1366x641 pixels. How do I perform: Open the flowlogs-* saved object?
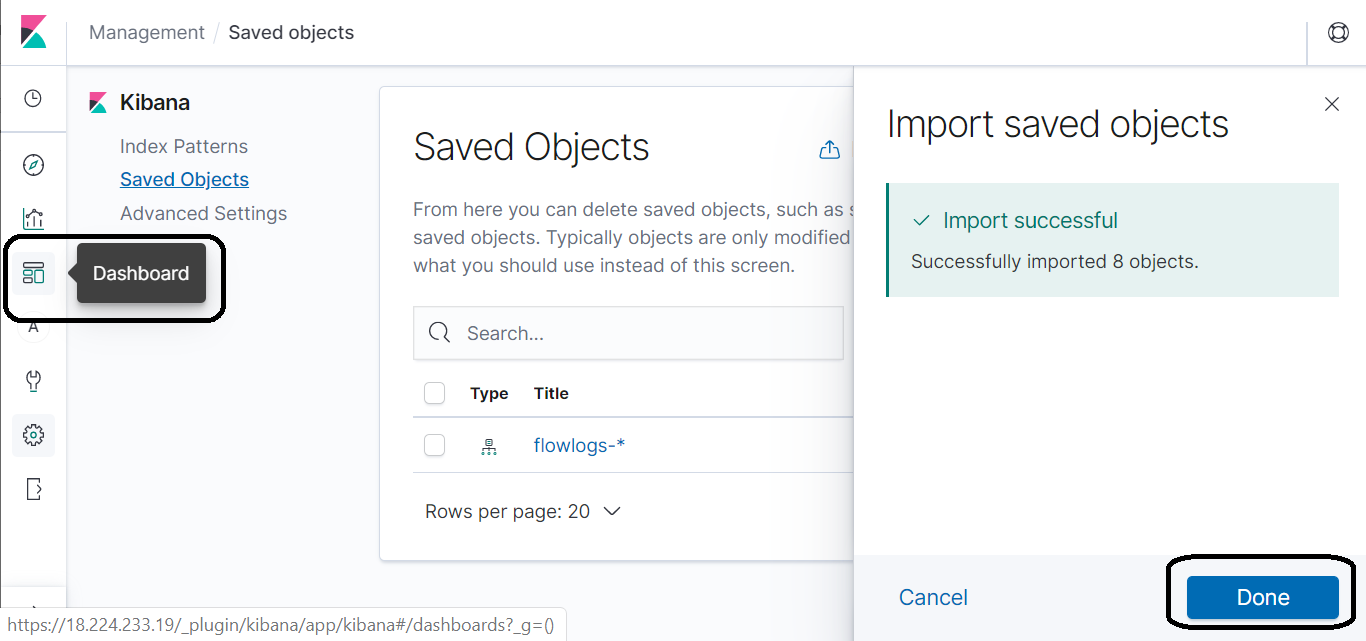coord(579,446)
